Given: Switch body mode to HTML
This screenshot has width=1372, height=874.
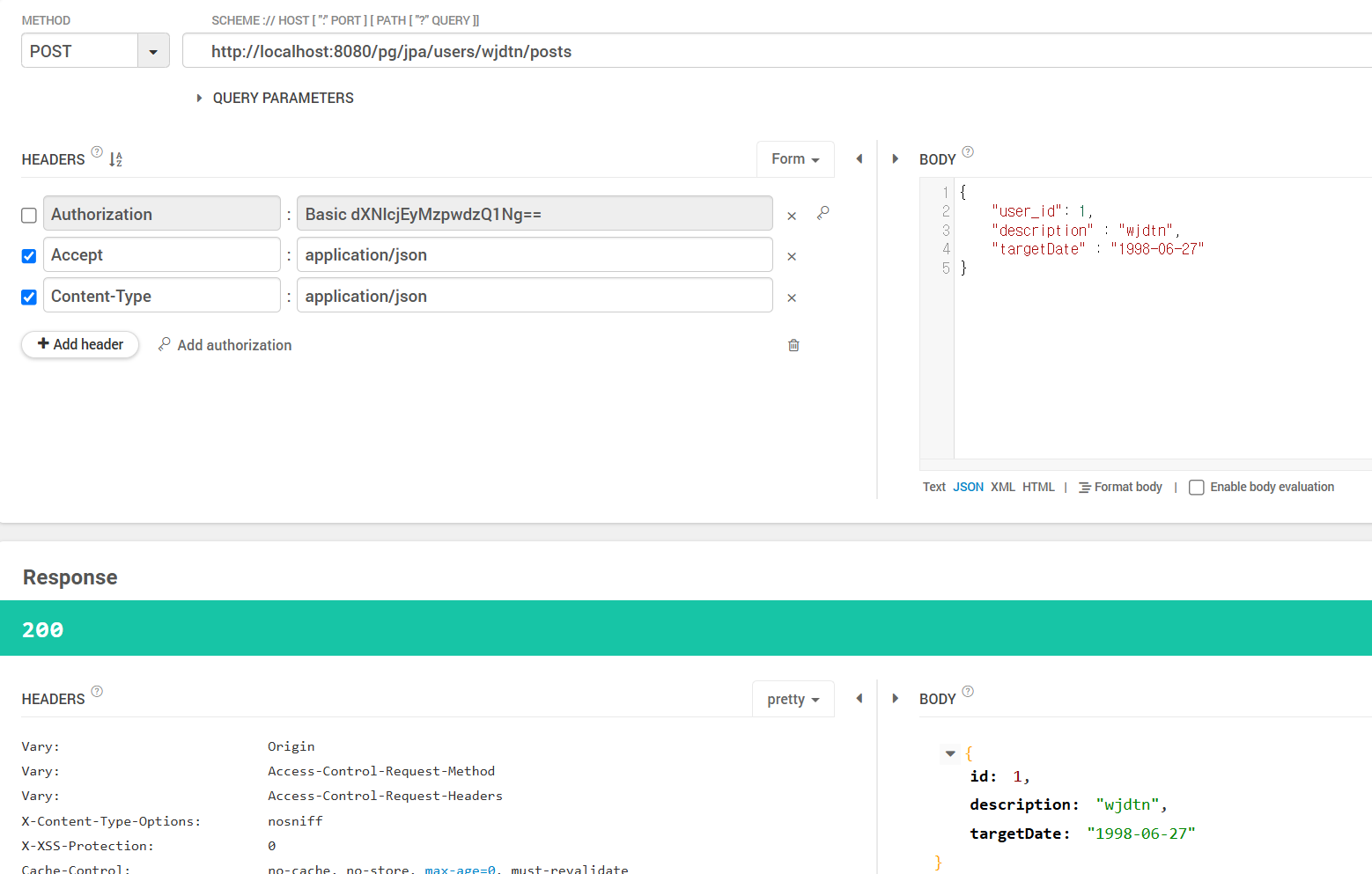Looking at the screenshot, I should pyautogui.click(x=1038, y=487).
